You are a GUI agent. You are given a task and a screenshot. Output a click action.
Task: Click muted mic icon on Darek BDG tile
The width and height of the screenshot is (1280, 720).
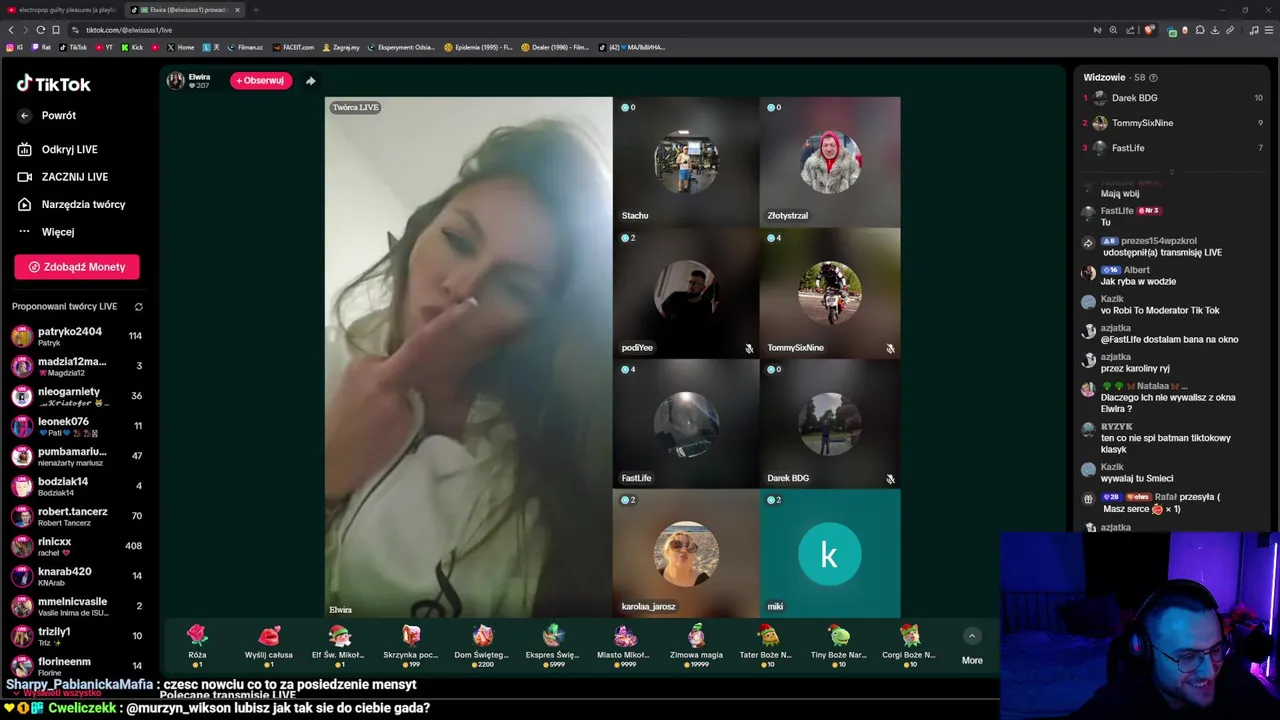[x=890, y=478]
